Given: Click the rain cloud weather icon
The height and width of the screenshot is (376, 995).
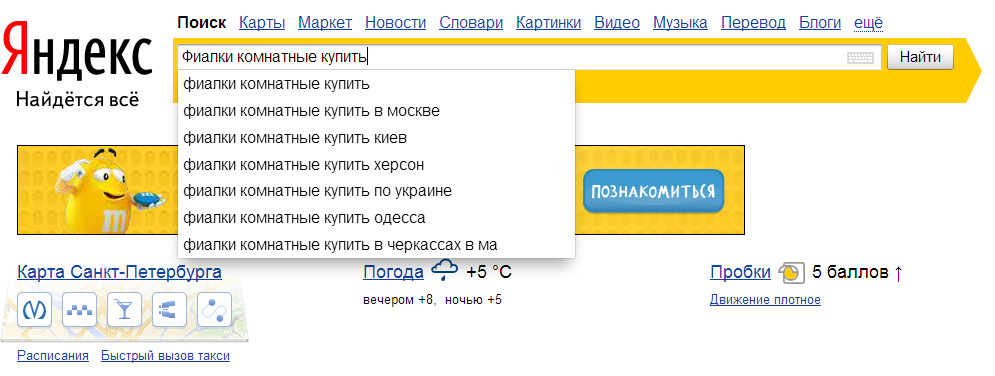Looking at the screenshot, I should [444, 271].
